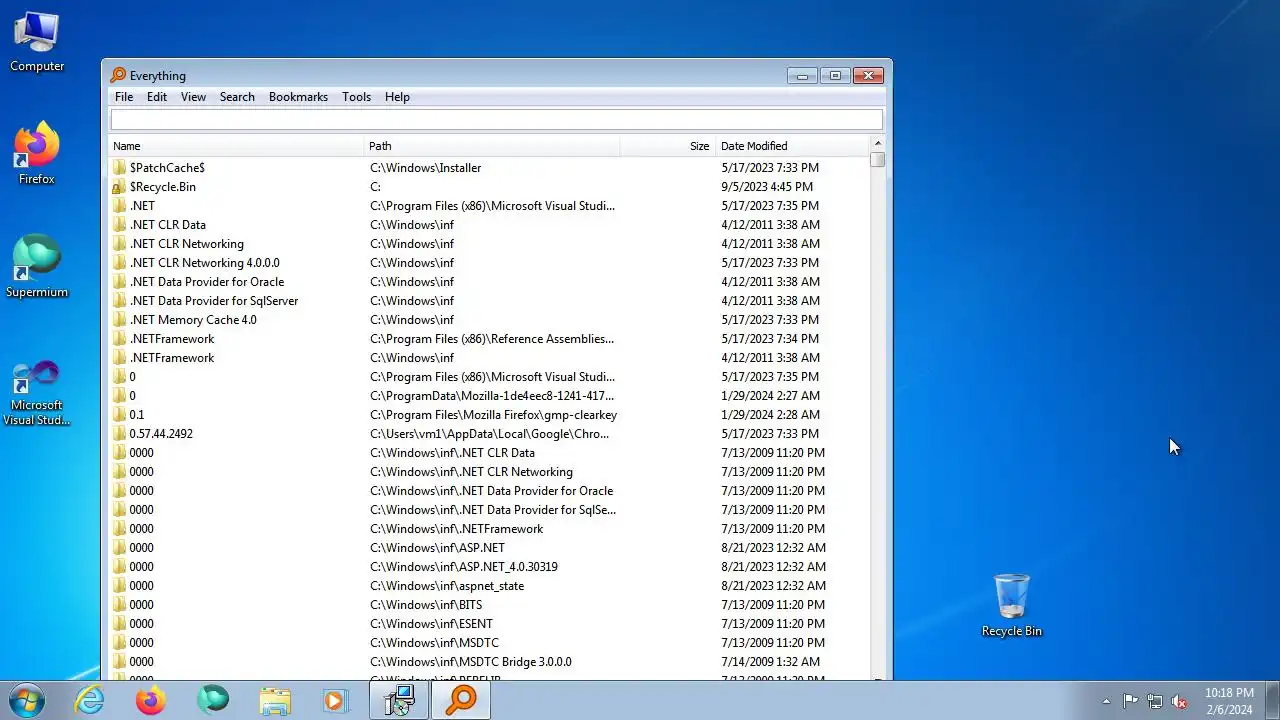Open the Microsoft Visual Studio desktop shortcut

[37, 392]
